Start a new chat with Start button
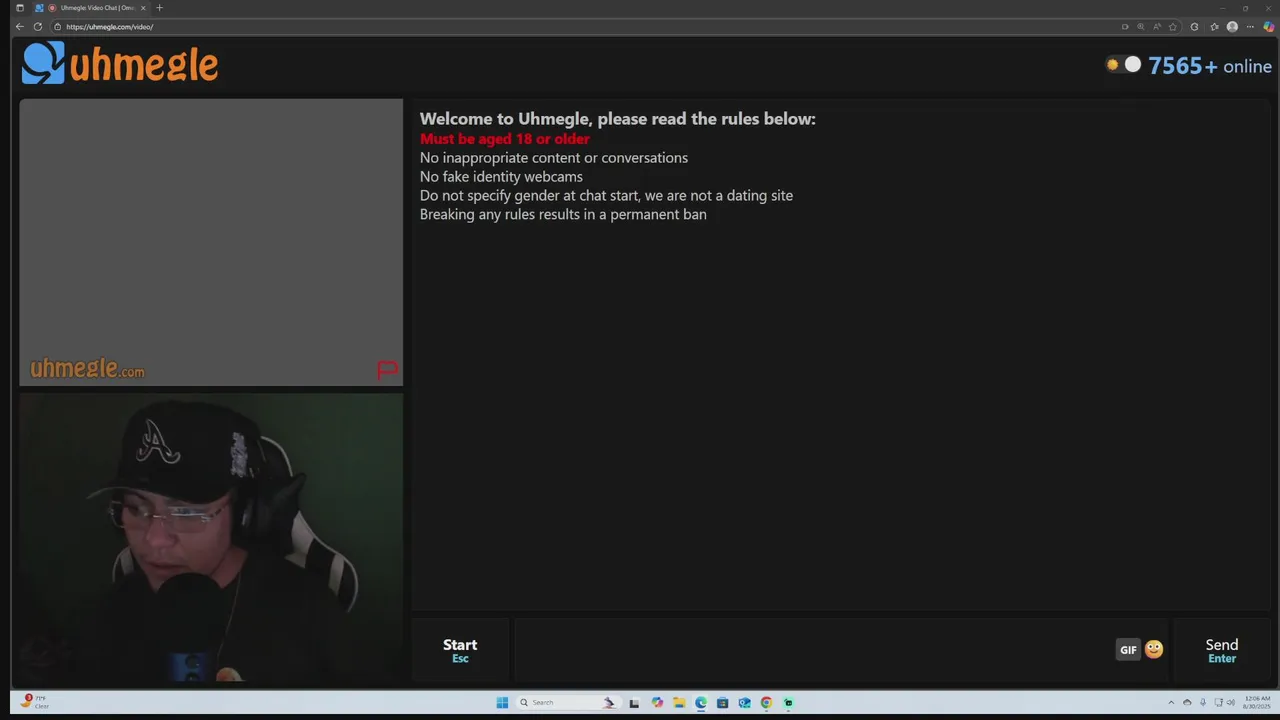 click(x=460, y=650)
